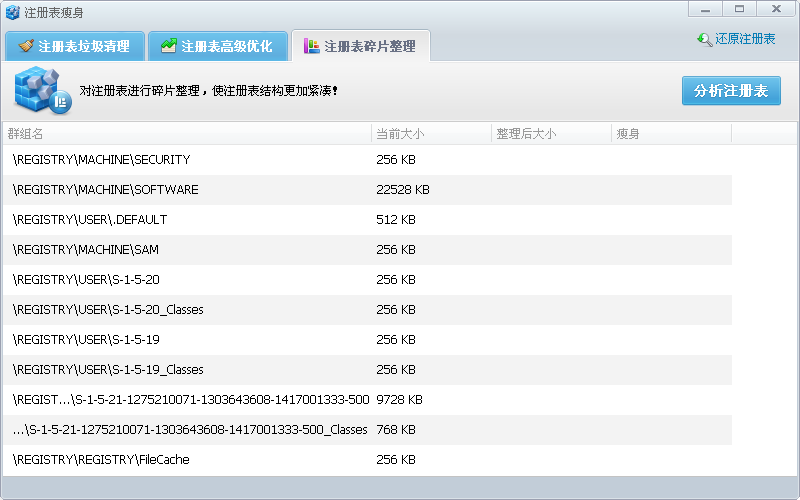
Task: Open the 还原注册表 link
Action: (745, 39)
